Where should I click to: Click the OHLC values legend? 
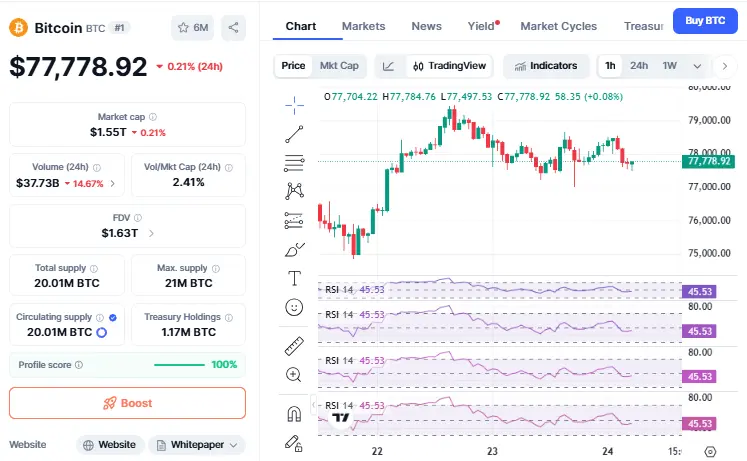click(x=473, y=97)
